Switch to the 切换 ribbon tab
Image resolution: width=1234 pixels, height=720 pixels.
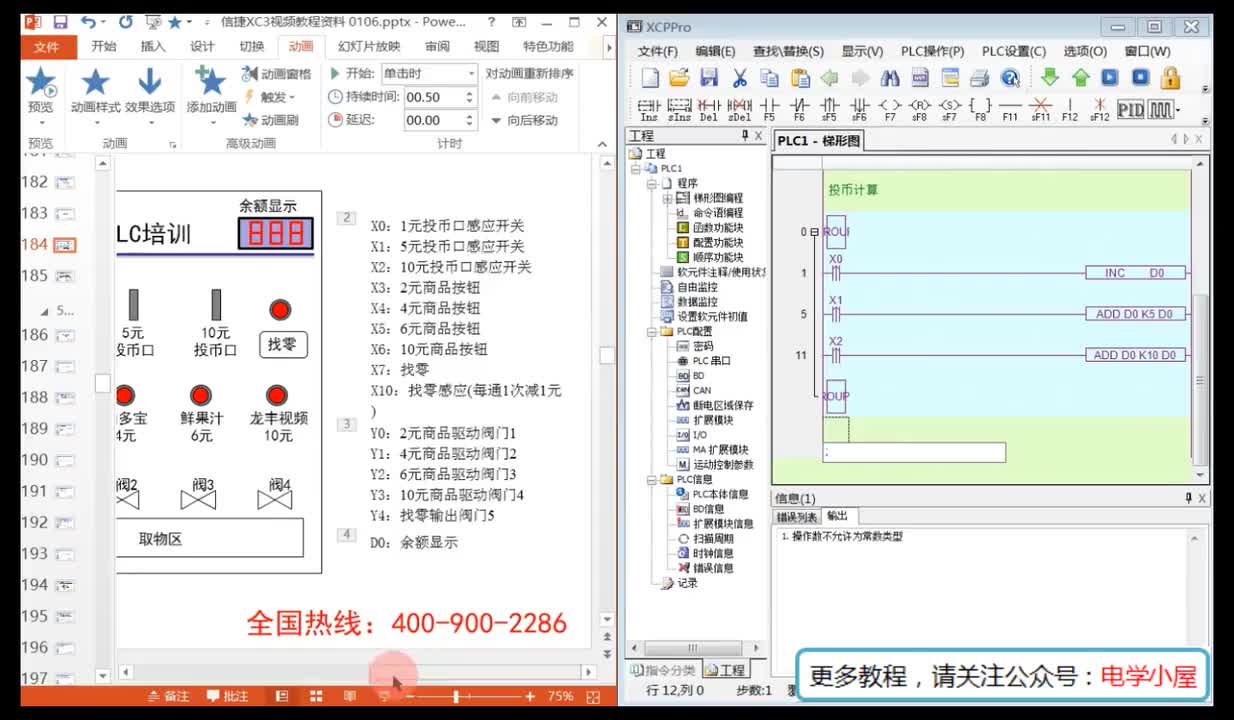[252, 46]
